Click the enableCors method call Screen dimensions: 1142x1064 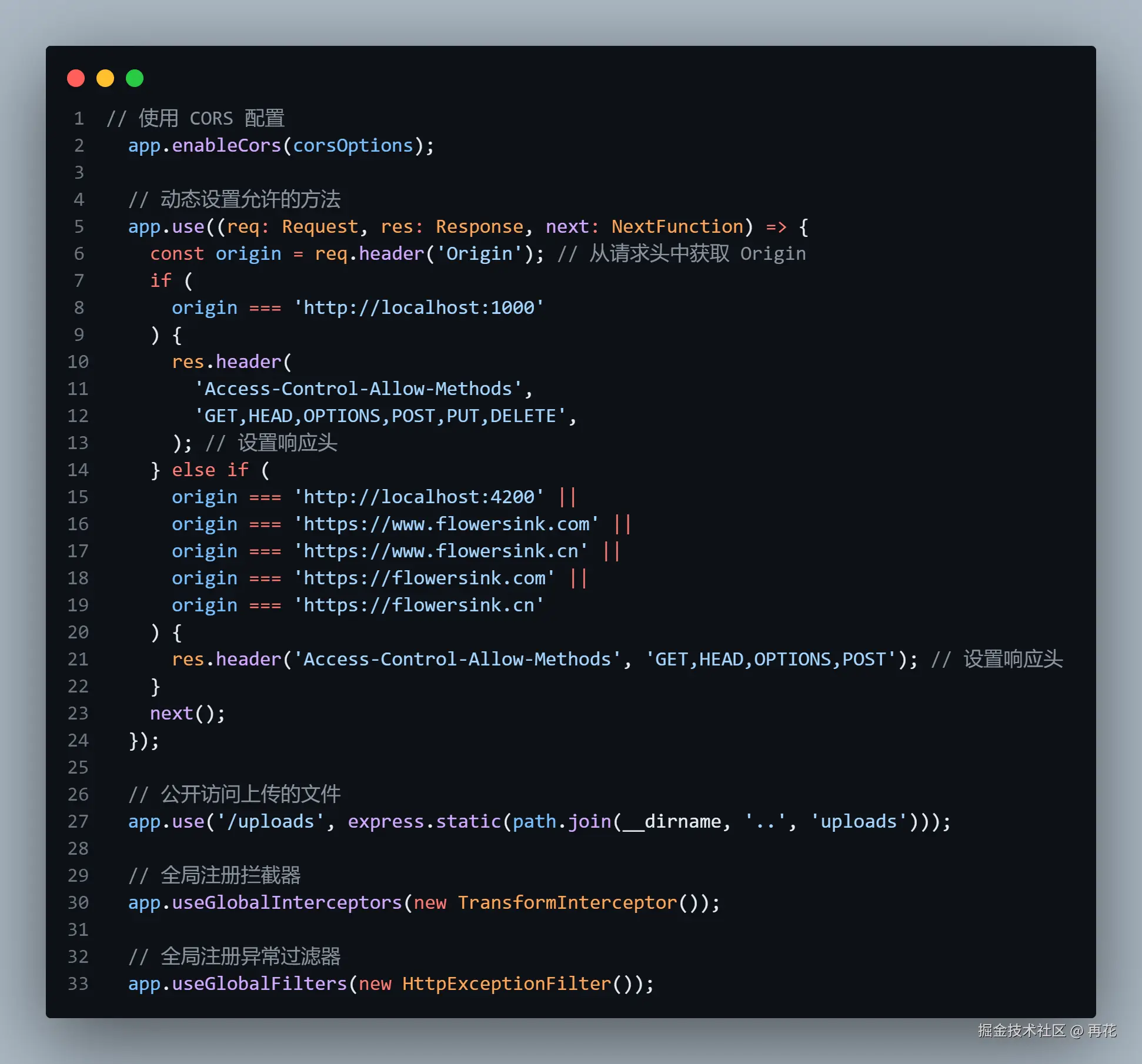point(226,145)
